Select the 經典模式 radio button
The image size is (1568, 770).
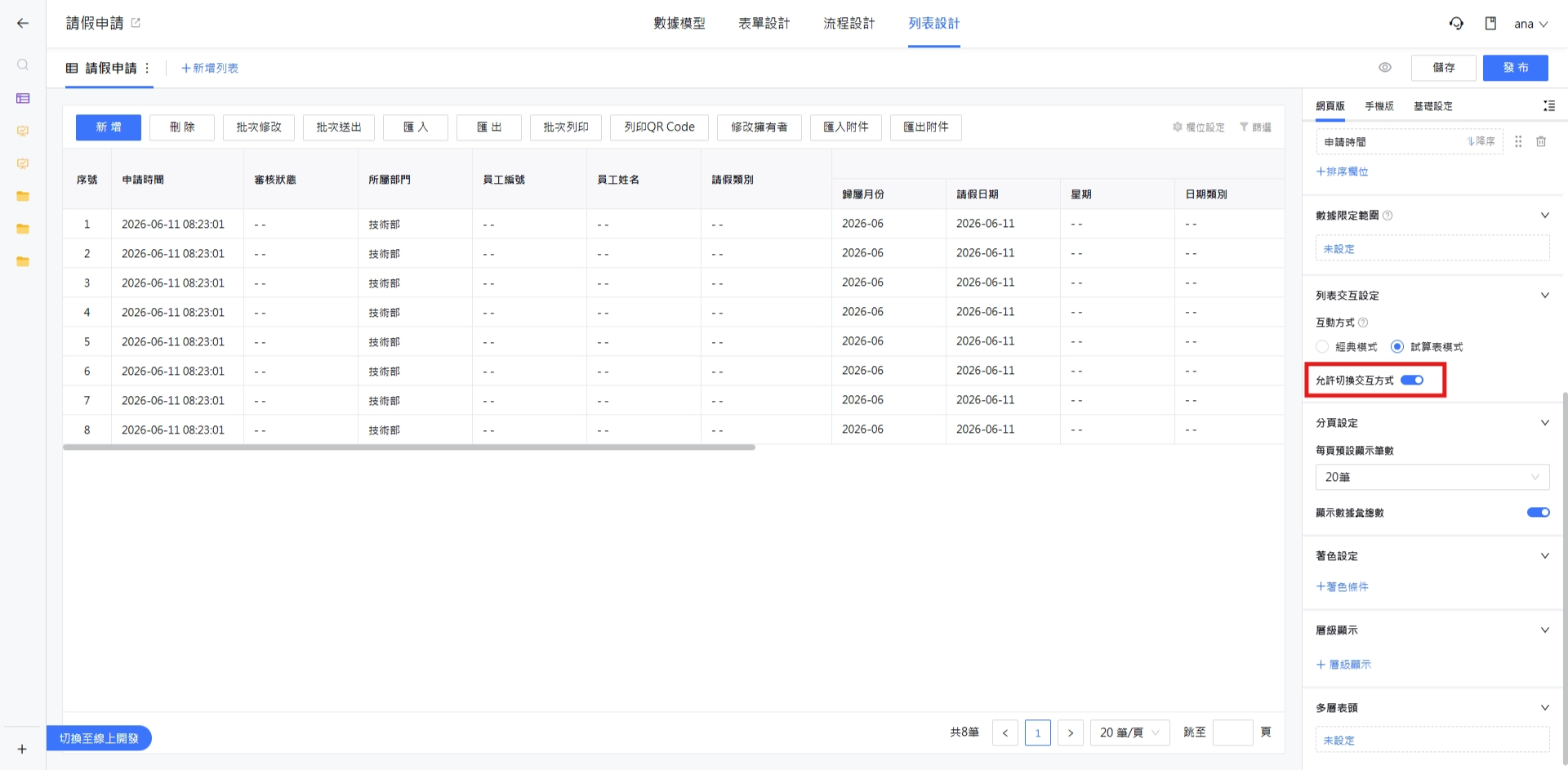[1322, 347]
